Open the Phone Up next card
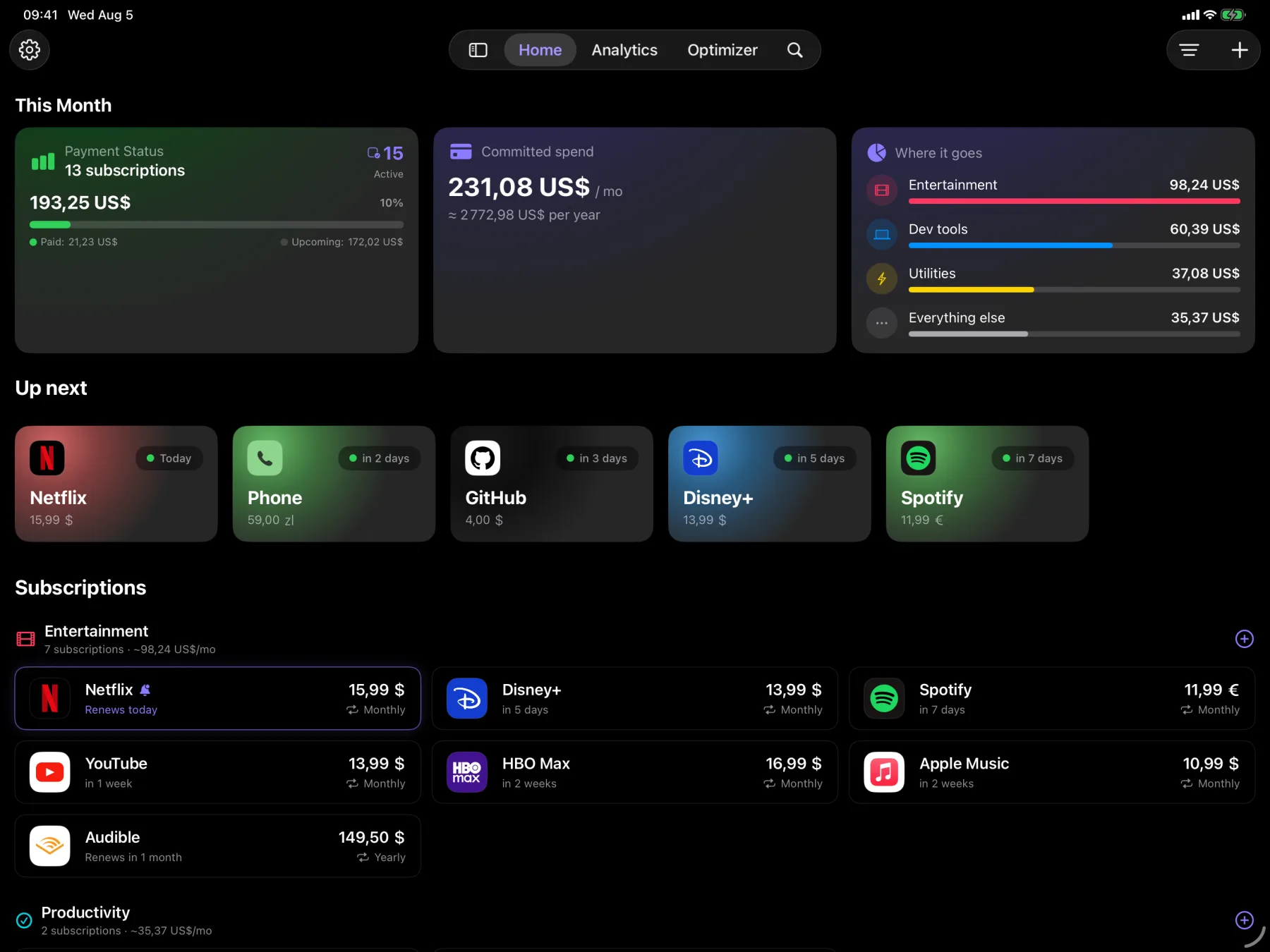Image resolution: width=1270 pixels, height=952 pixels. 334,484
